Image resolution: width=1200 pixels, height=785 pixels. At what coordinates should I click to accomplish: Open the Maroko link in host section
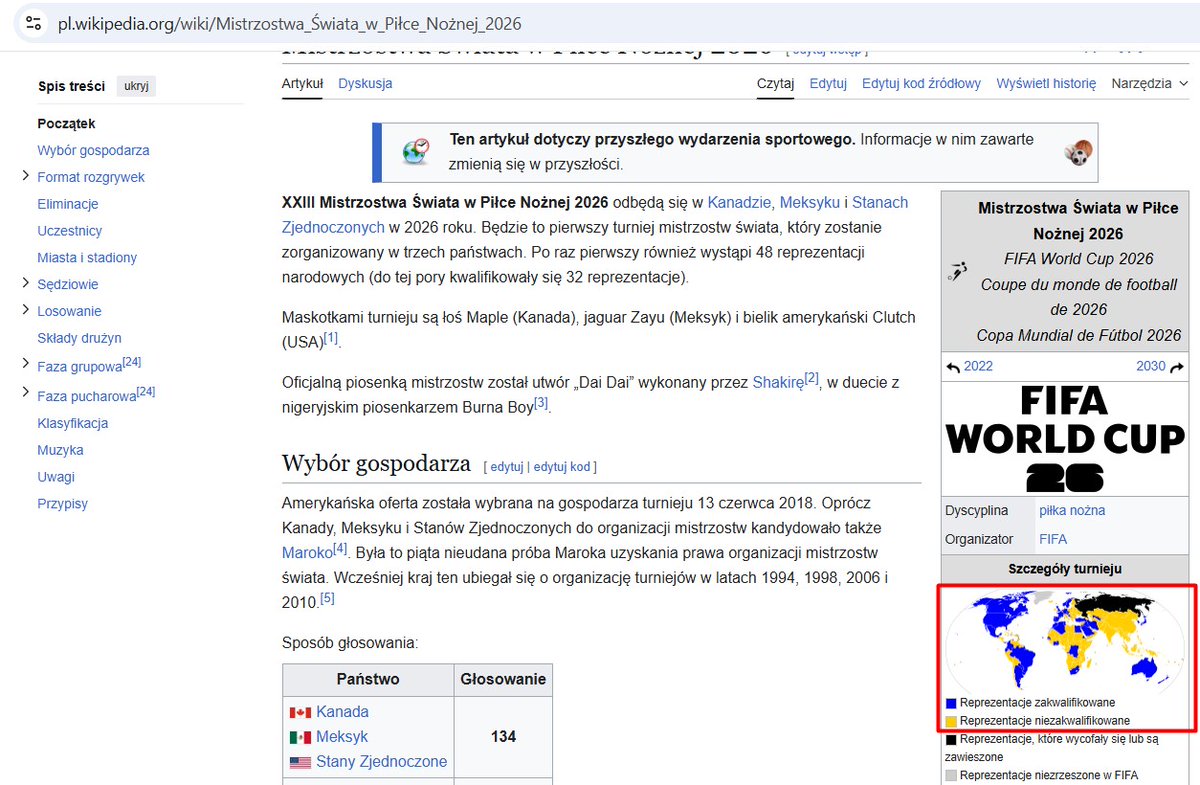[x=307, y=552]
